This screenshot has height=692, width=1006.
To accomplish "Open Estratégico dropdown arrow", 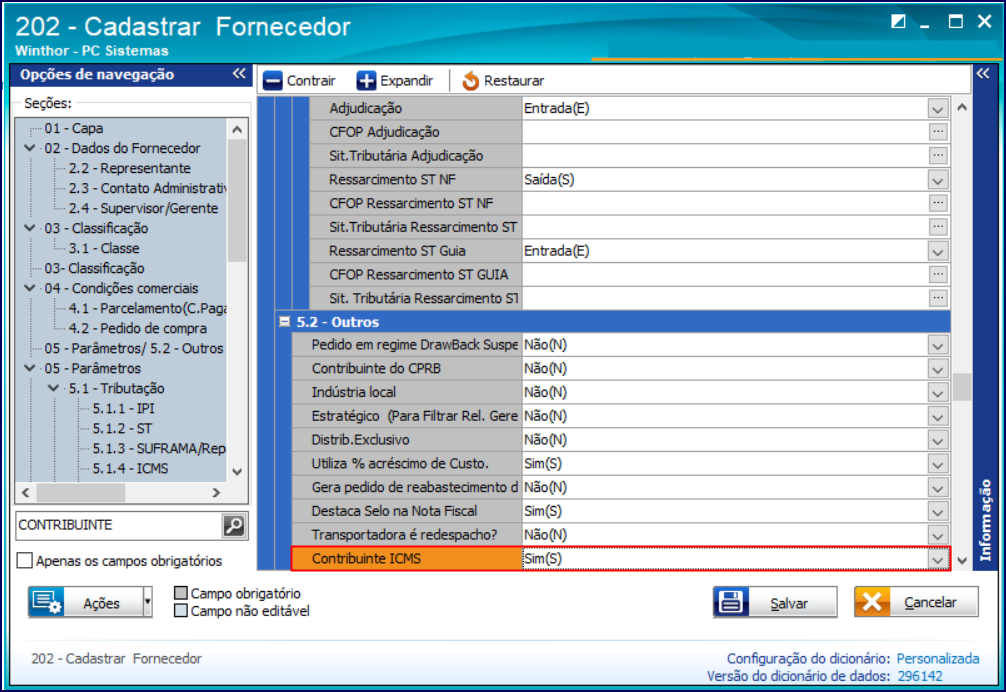I will 938,416.
